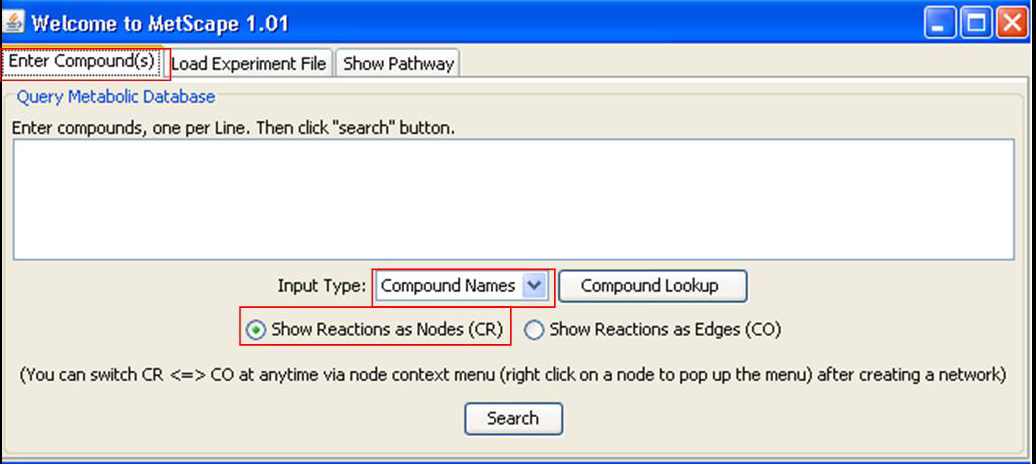The height and width of the screenshot is (464, 1036).
Task: Go to the Show Pathway tab
Action: click(x=398, y=63)
